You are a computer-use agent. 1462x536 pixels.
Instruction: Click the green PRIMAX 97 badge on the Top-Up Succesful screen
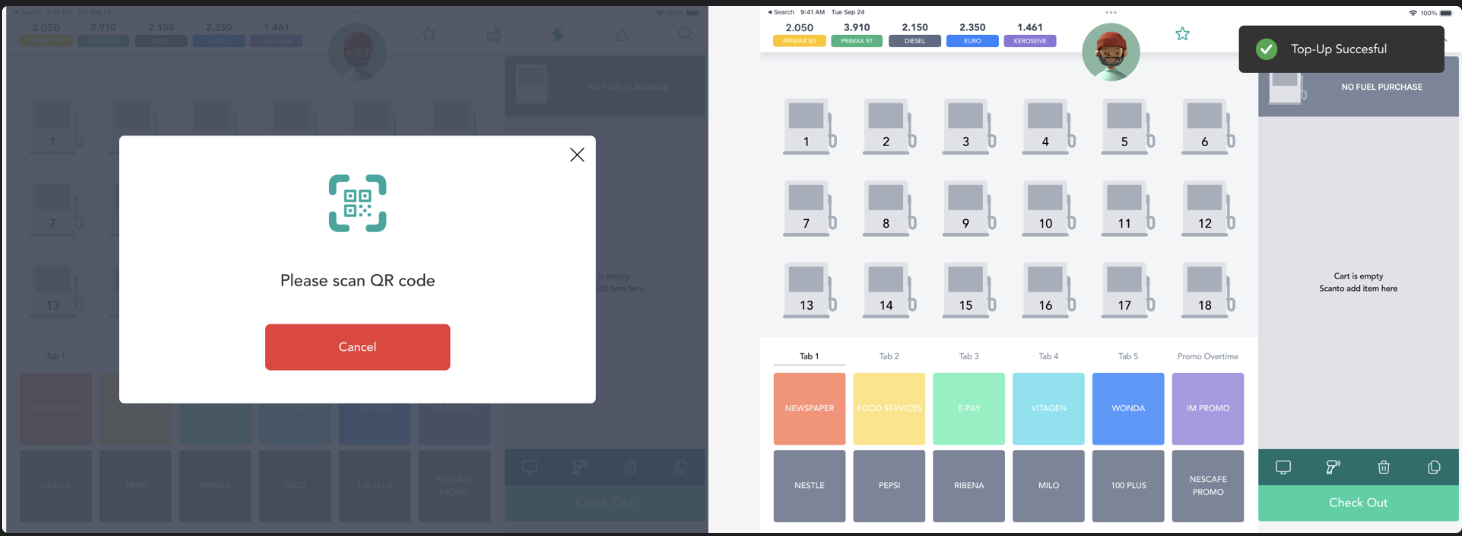click(x=857, y=41)
